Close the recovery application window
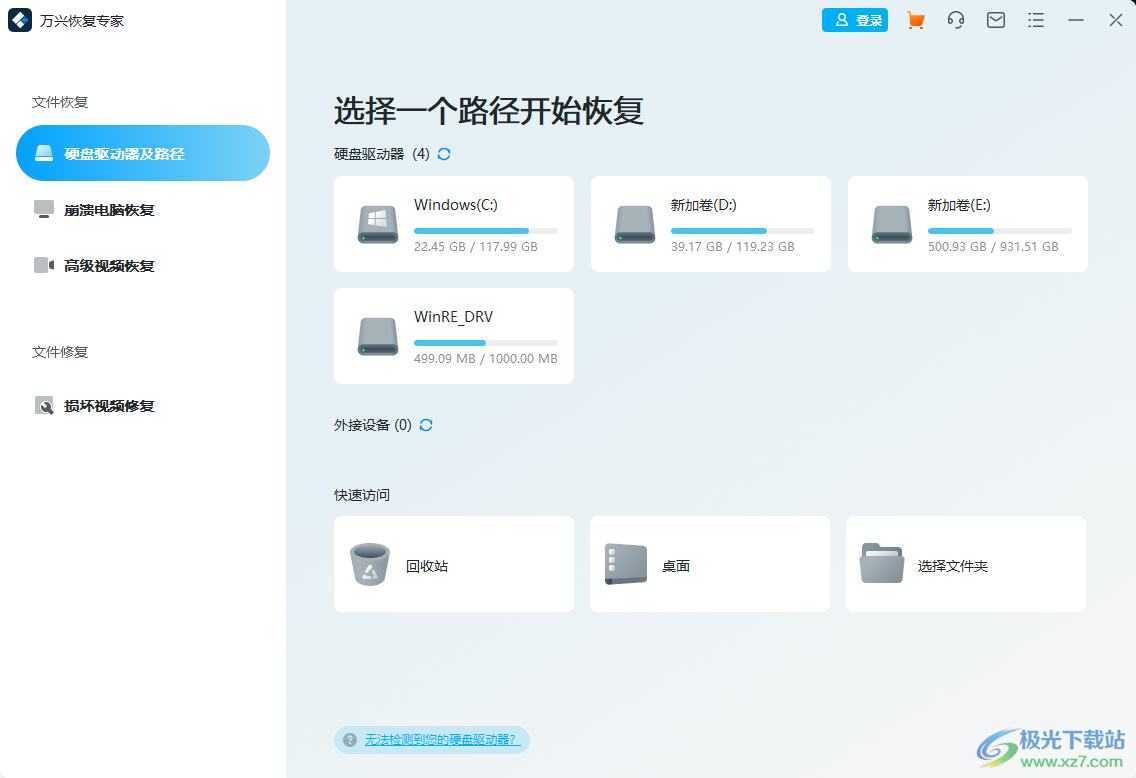Screen dimensions: 1136x778 coord(1116,20)
